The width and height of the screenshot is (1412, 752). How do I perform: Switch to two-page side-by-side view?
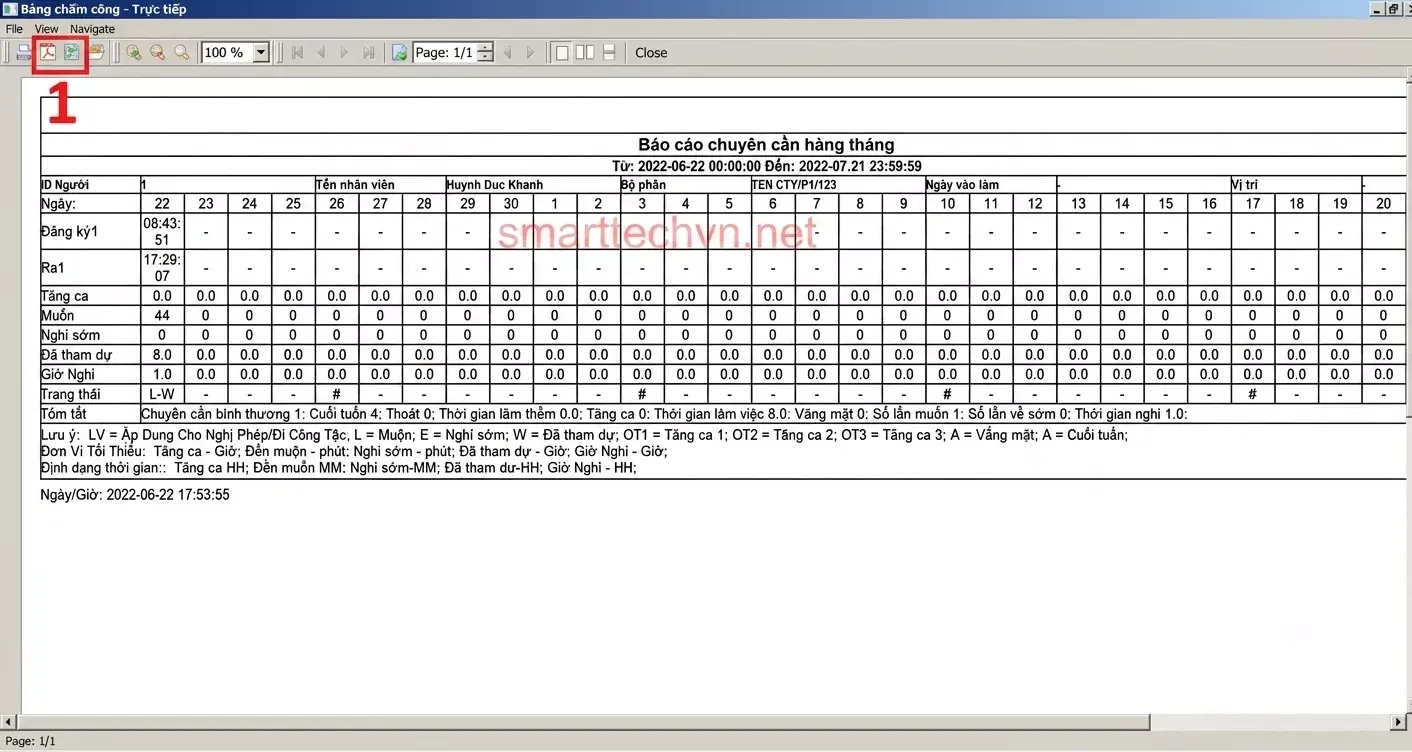tap(585, 53)
